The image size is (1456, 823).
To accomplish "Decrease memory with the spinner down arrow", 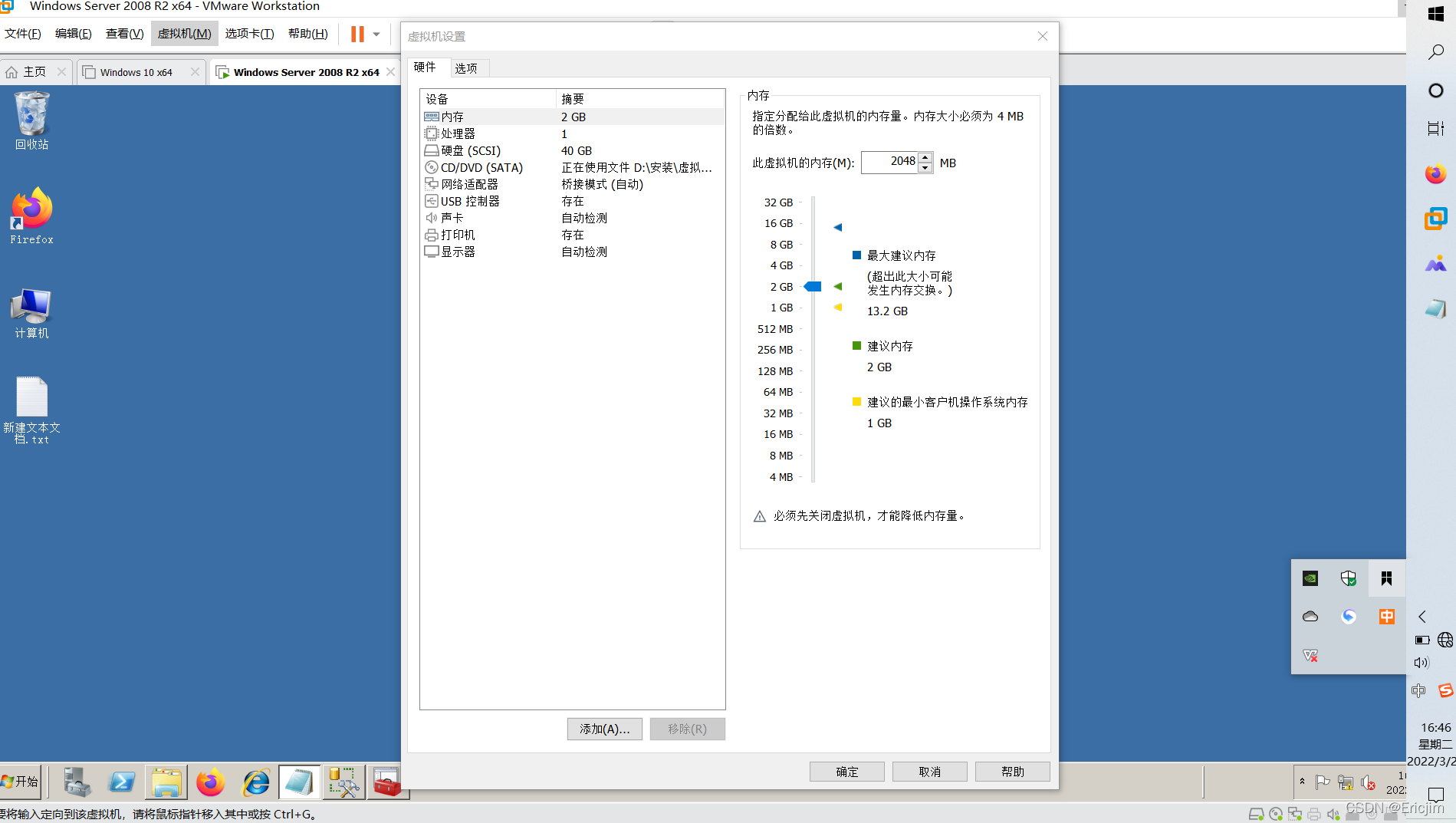I will point(925,167).
